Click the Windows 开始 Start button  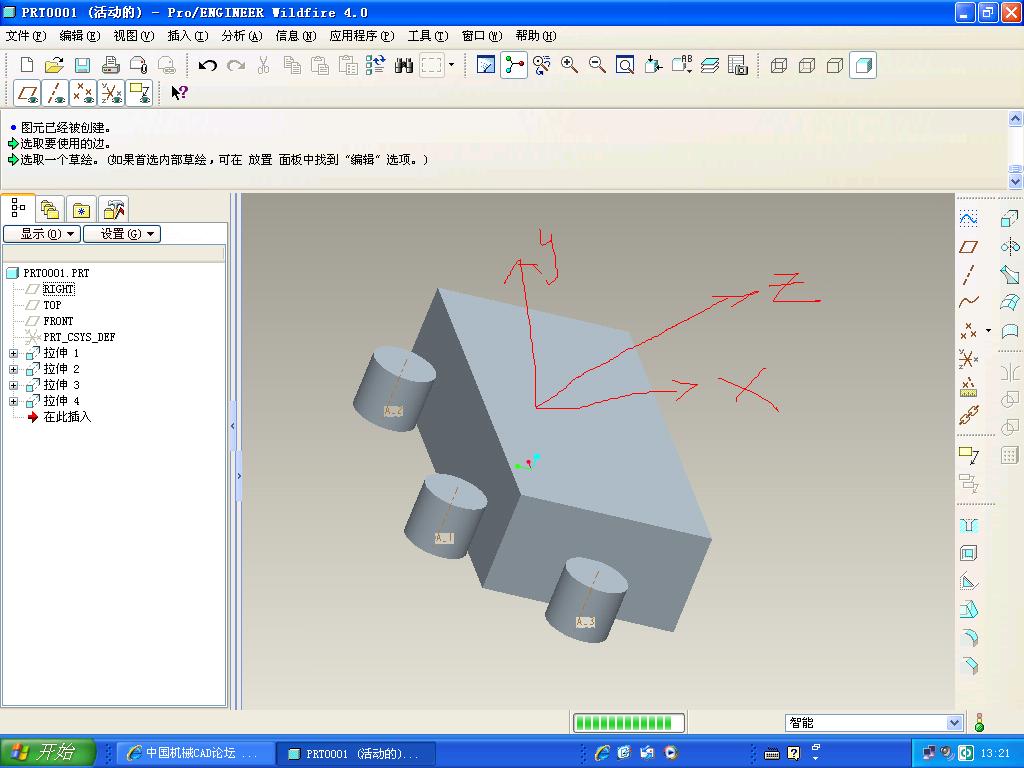tap(48, 752)
